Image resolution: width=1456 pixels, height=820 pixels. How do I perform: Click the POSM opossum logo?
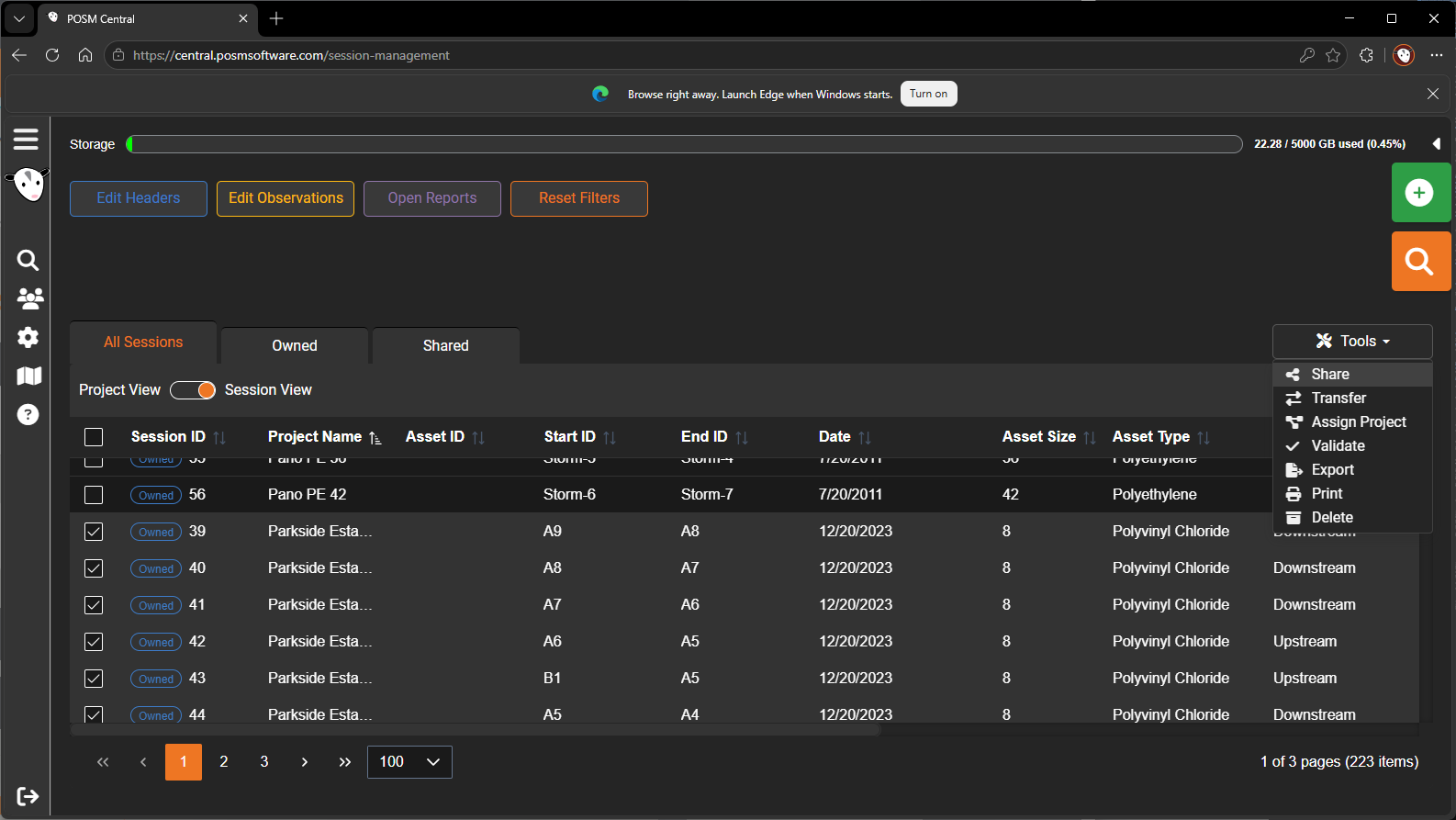pos(28,185)
